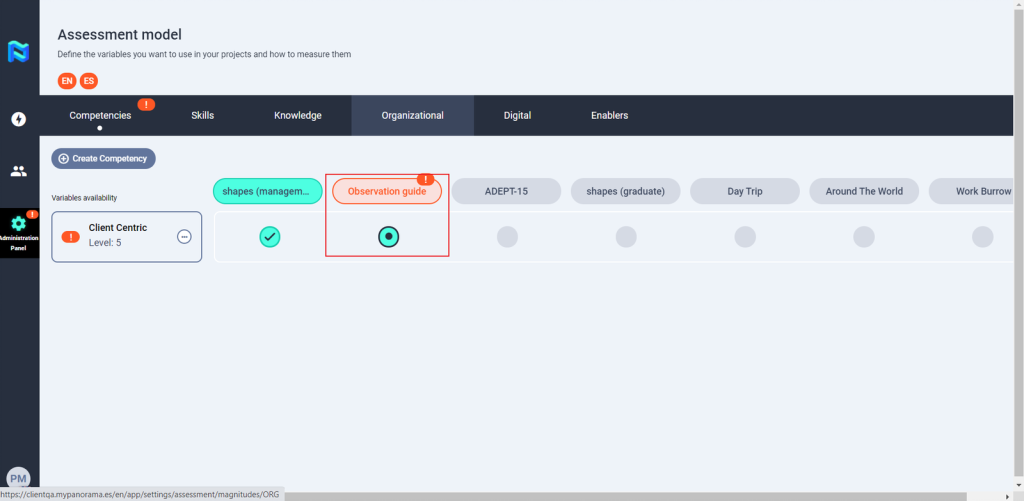Screen dimensions: 1024x501
Task: Switch to the Digital tab
Action: pyautogui.click(x=517, y=115)
